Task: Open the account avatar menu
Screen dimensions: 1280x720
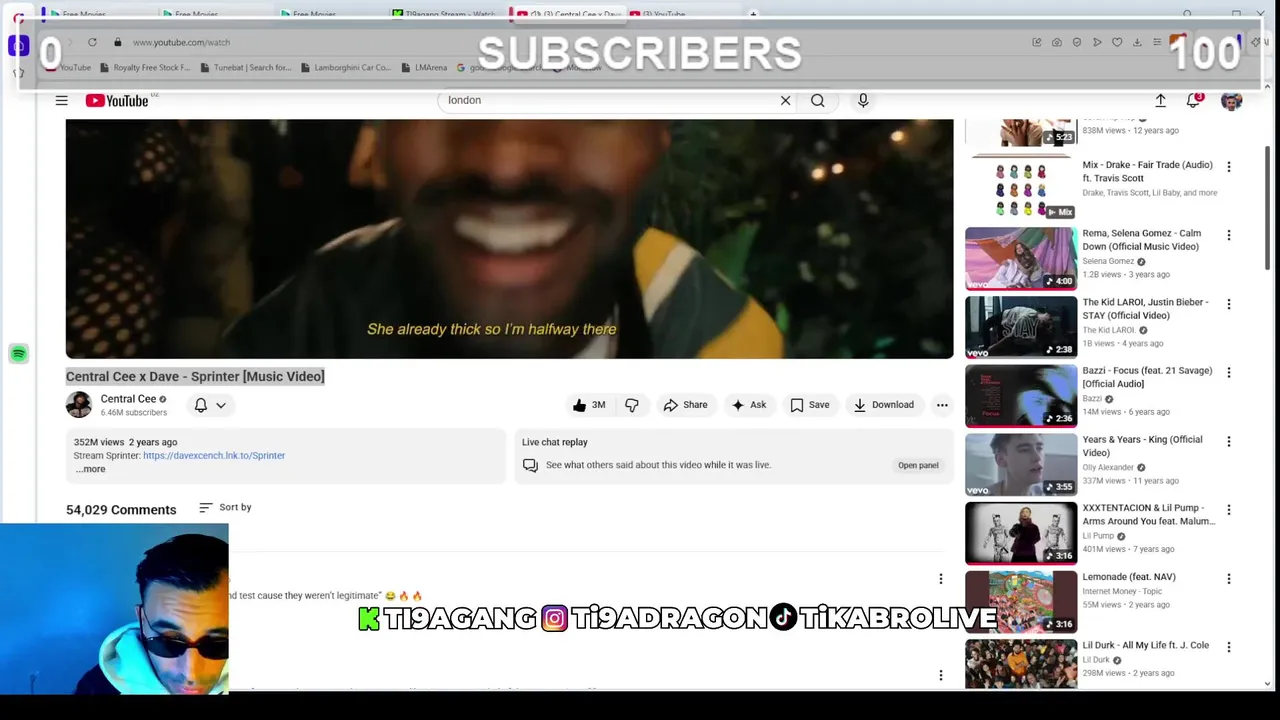Action: pyautogui.click(x=1231, y=101)
